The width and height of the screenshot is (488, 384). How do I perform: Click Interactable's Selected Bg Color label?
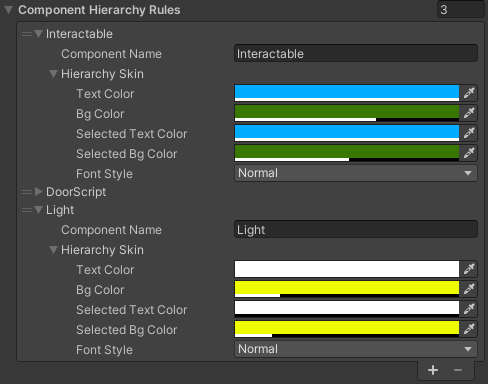tap(127, 154)
